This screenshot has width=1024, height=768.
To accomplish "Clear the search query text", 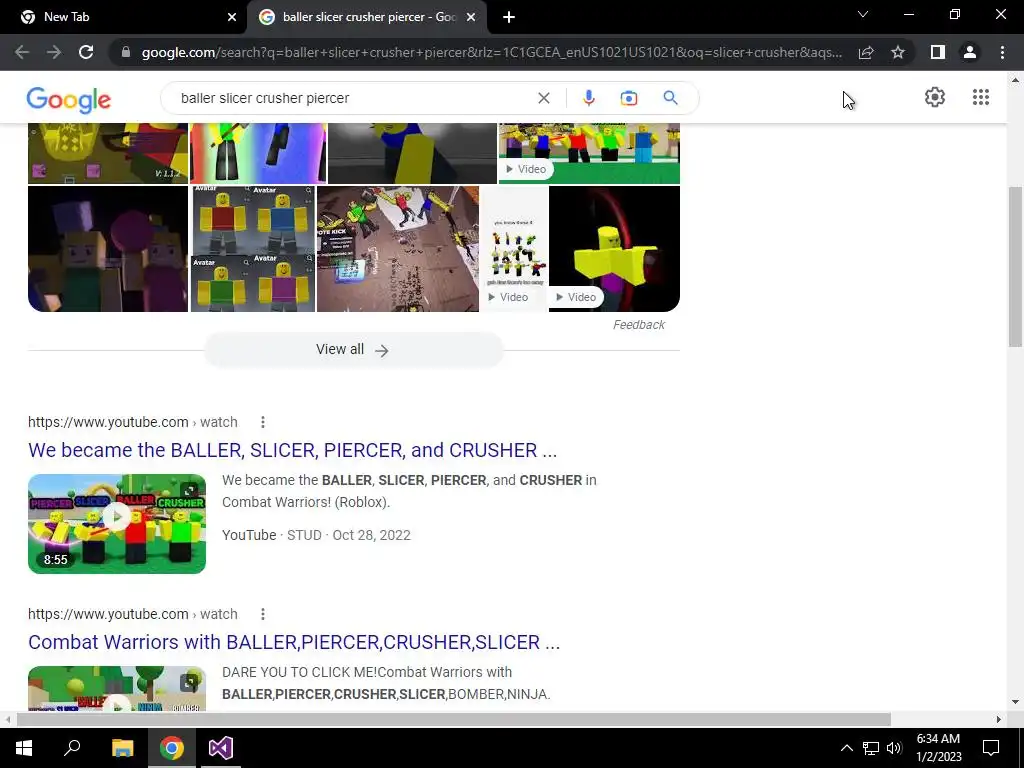I will pos(543,98).
